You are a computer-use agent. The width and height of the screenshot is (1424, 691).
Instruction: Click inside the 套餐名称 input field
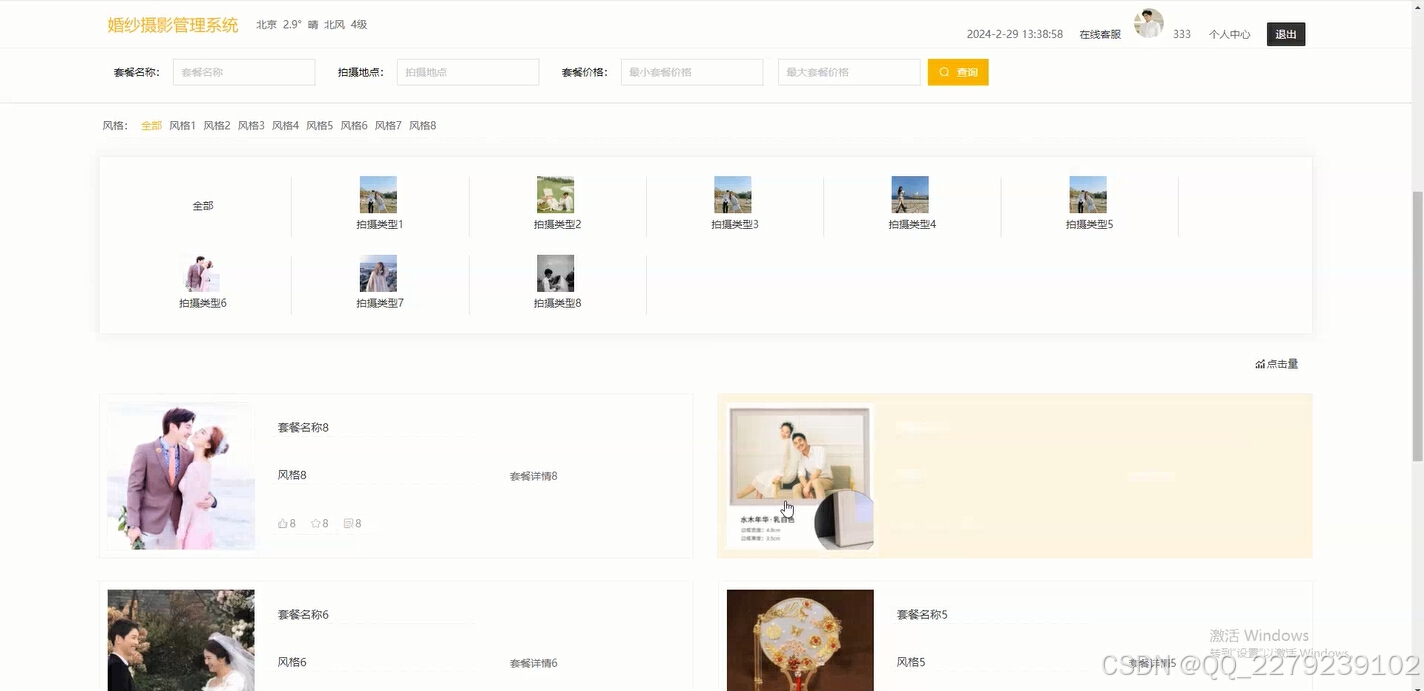coord(243,71)
